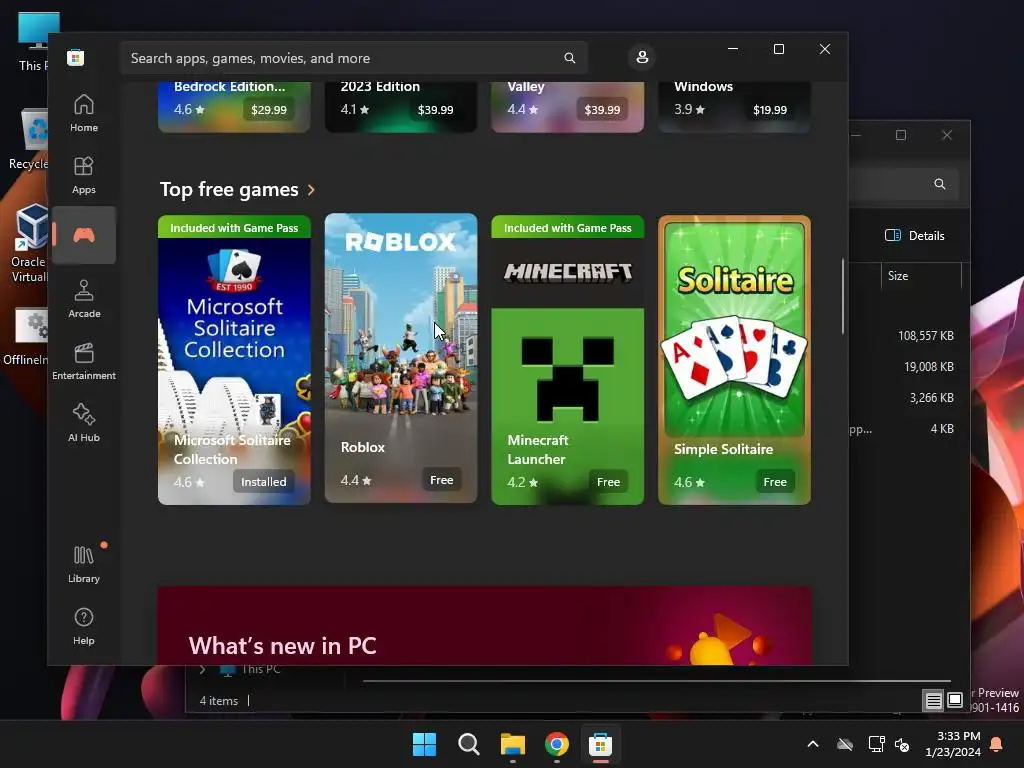
Task: Open Top free games heading link
Action: pyautogui.click(x=229, y=189)
